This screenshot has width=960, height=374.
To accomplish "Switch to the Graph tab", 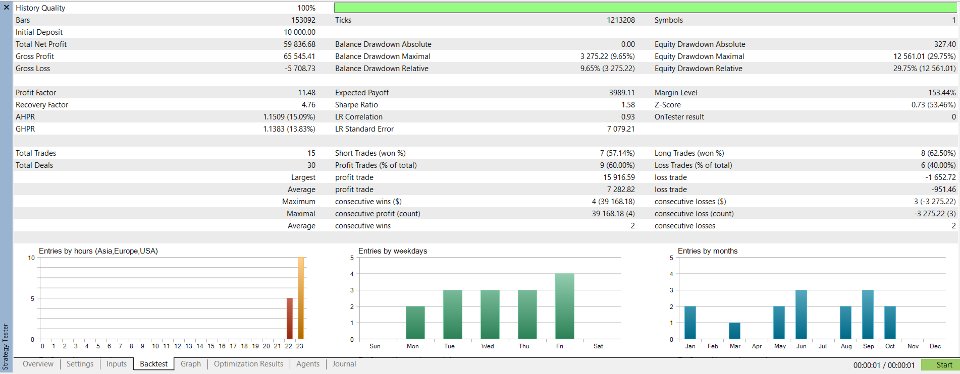I will coord(190,364).
